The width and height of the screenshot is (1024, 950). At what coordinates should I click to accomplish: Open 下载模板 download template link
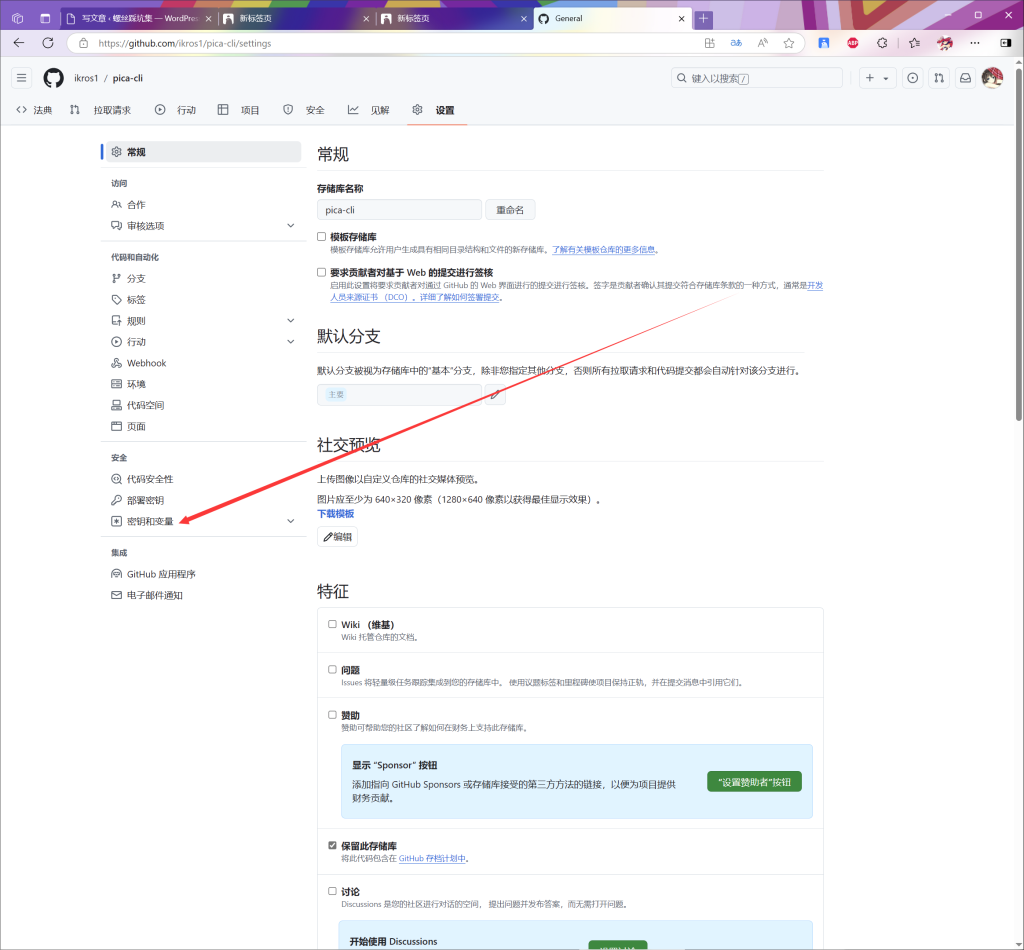pos(336,514)
